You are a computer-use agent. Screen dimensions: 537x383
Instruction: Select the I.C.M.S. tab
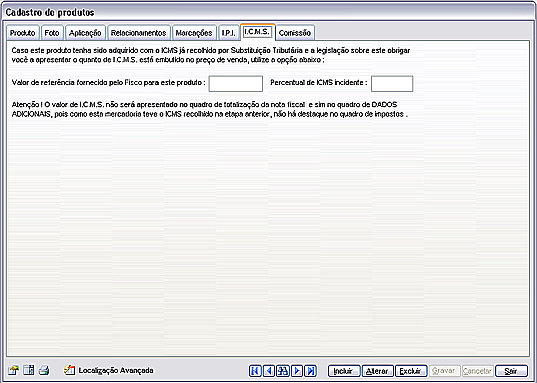point(257,32)
